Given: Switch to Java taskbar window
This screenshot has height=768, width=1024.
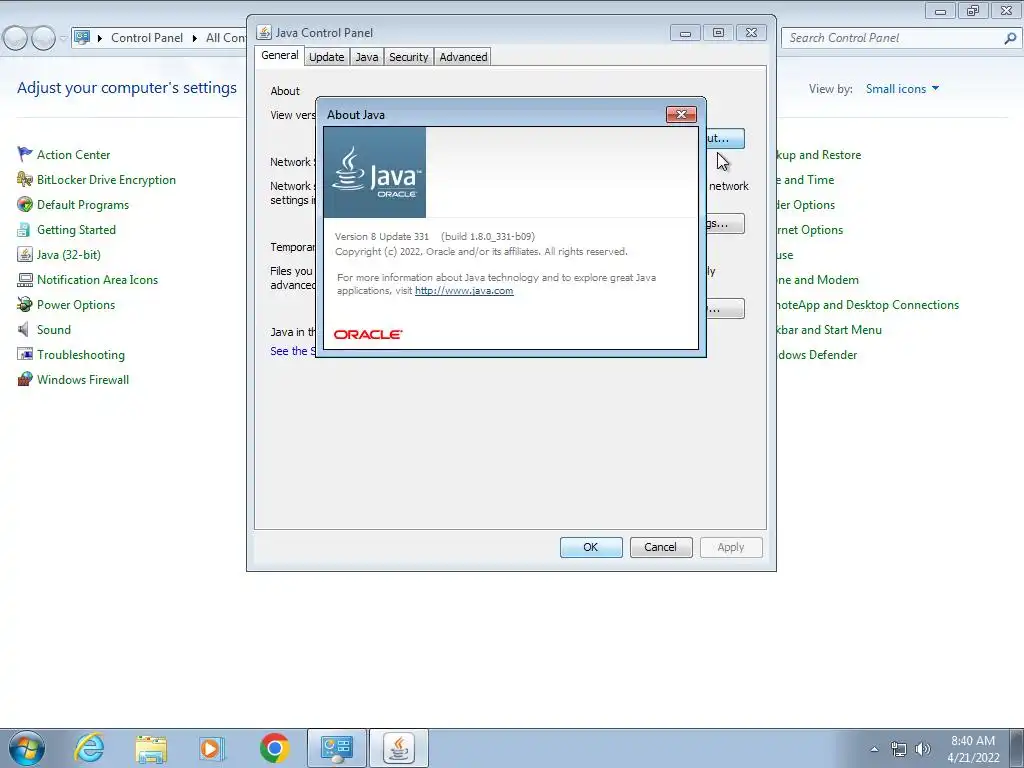Looking at the screenshot, I should [399, 748].
